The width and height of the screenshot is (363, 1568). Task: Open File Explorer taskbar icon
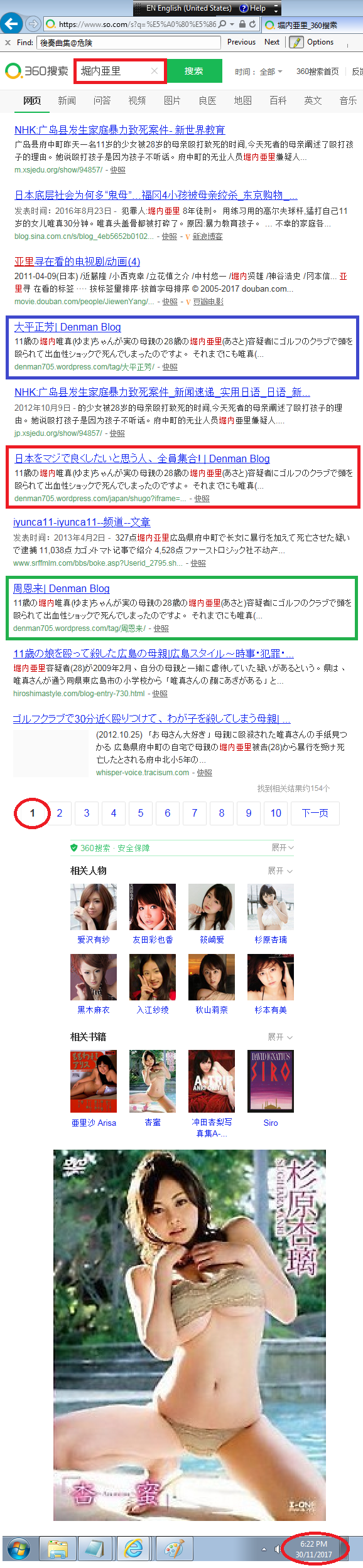(58, 1549)
